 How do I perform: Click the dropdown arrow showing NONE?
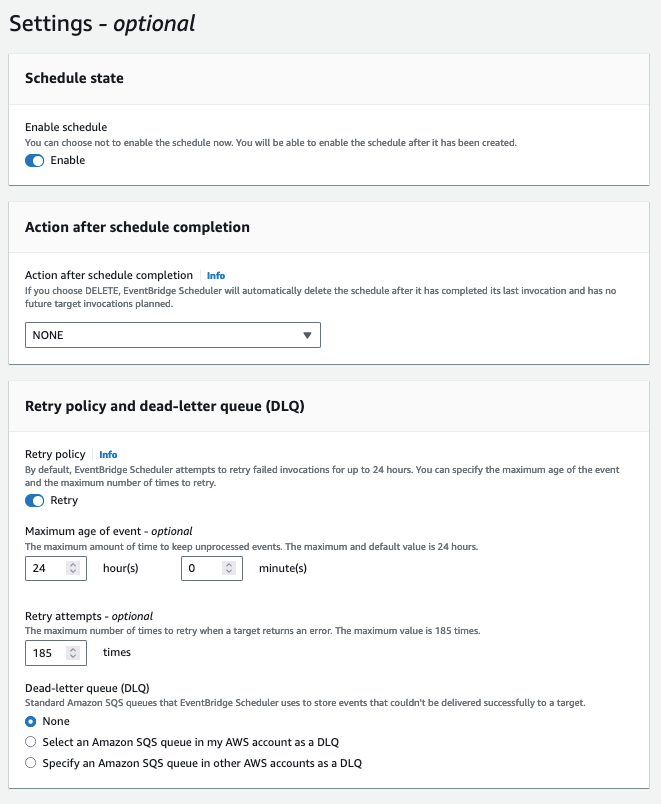pos(307,335)
